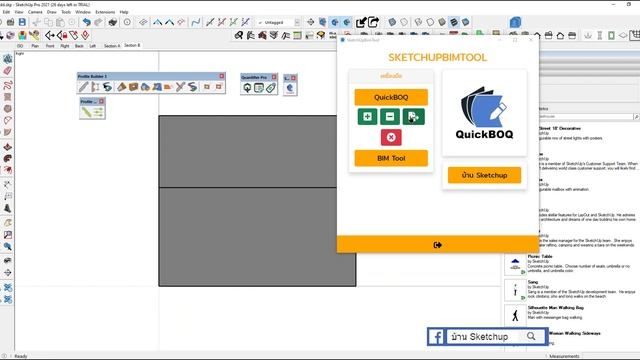Click the red circled X button

click(x=391, y=138)
